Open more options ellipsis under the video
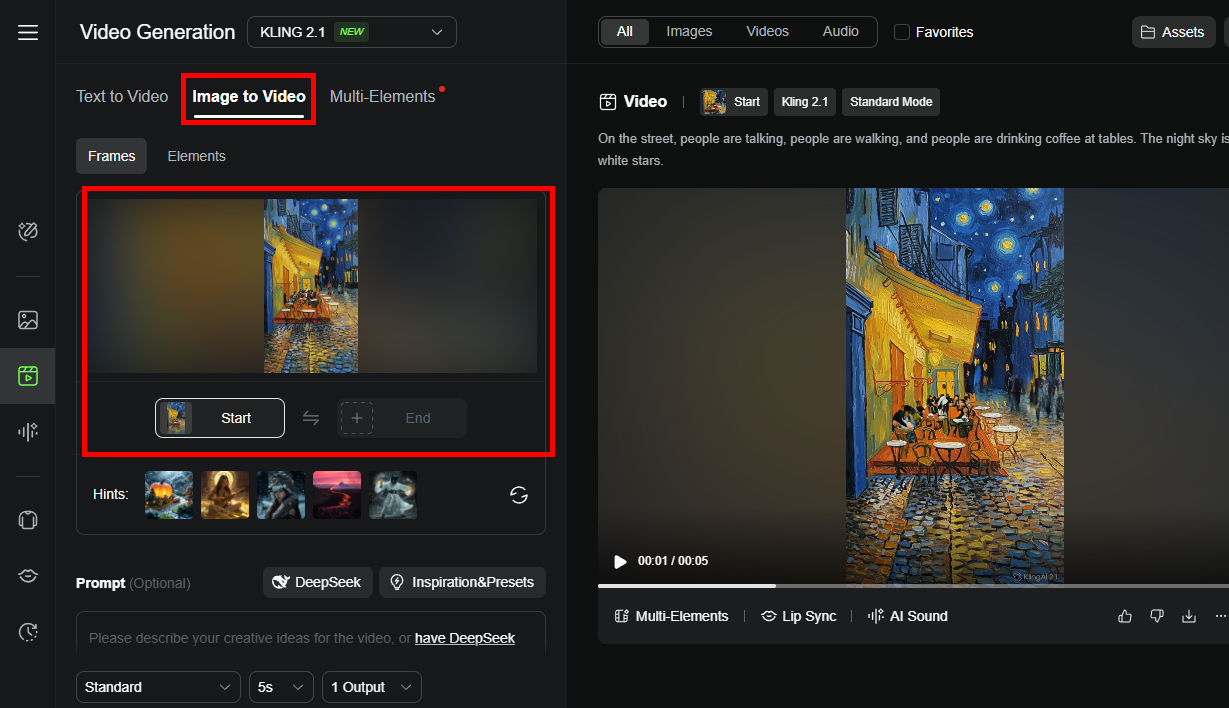The image size is (1229, 708). (1220, 616)
